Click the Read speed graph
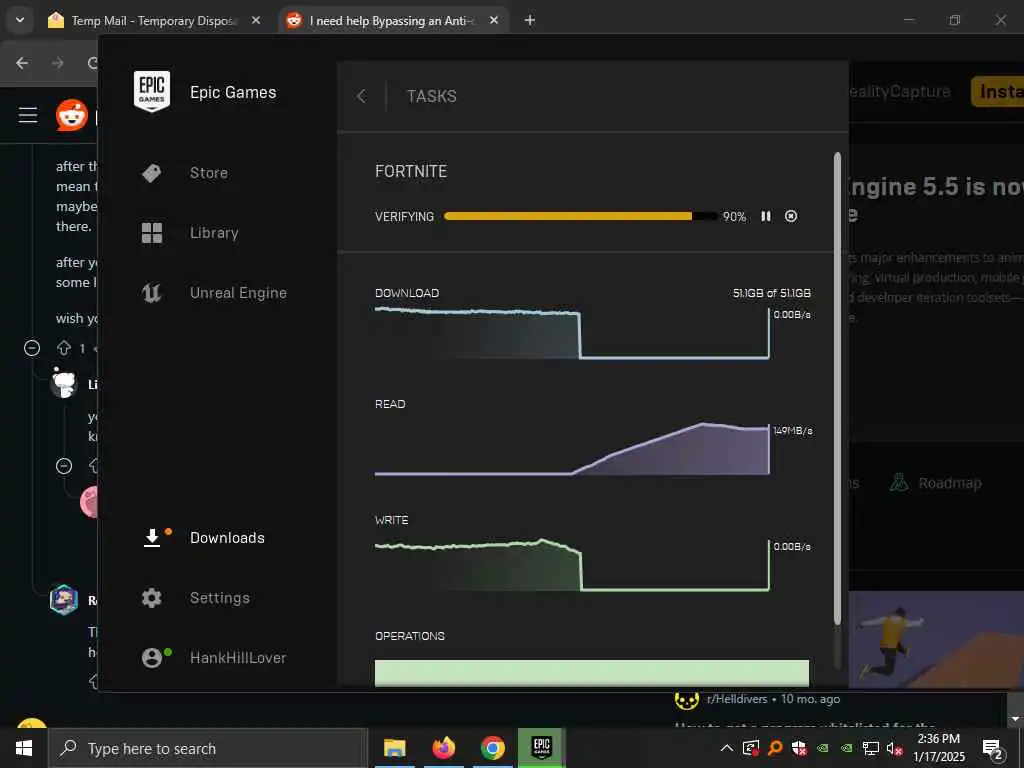The height and width of the screenshot is (768, 1024). coord(572,449)
